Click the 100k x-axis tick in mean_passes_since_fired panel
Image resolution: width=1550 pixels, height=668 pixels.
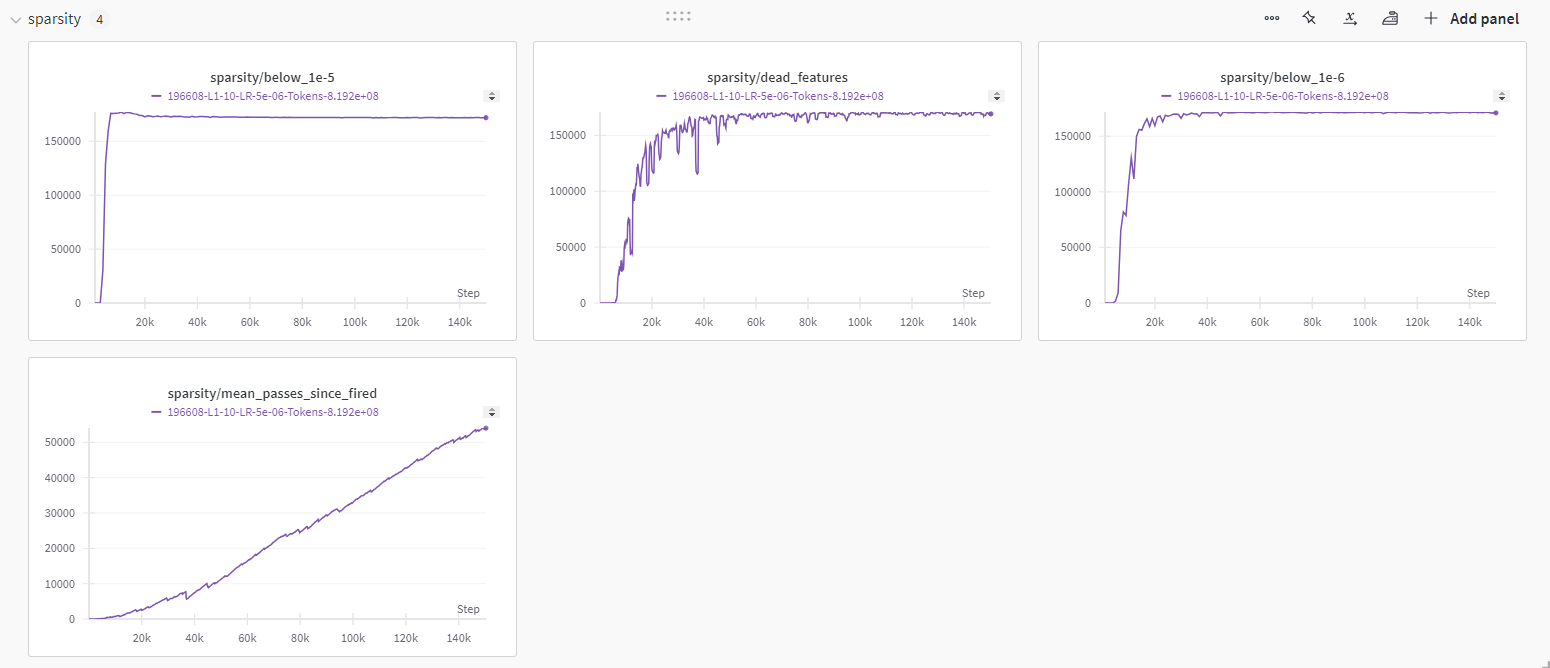[x=353, y=639]
